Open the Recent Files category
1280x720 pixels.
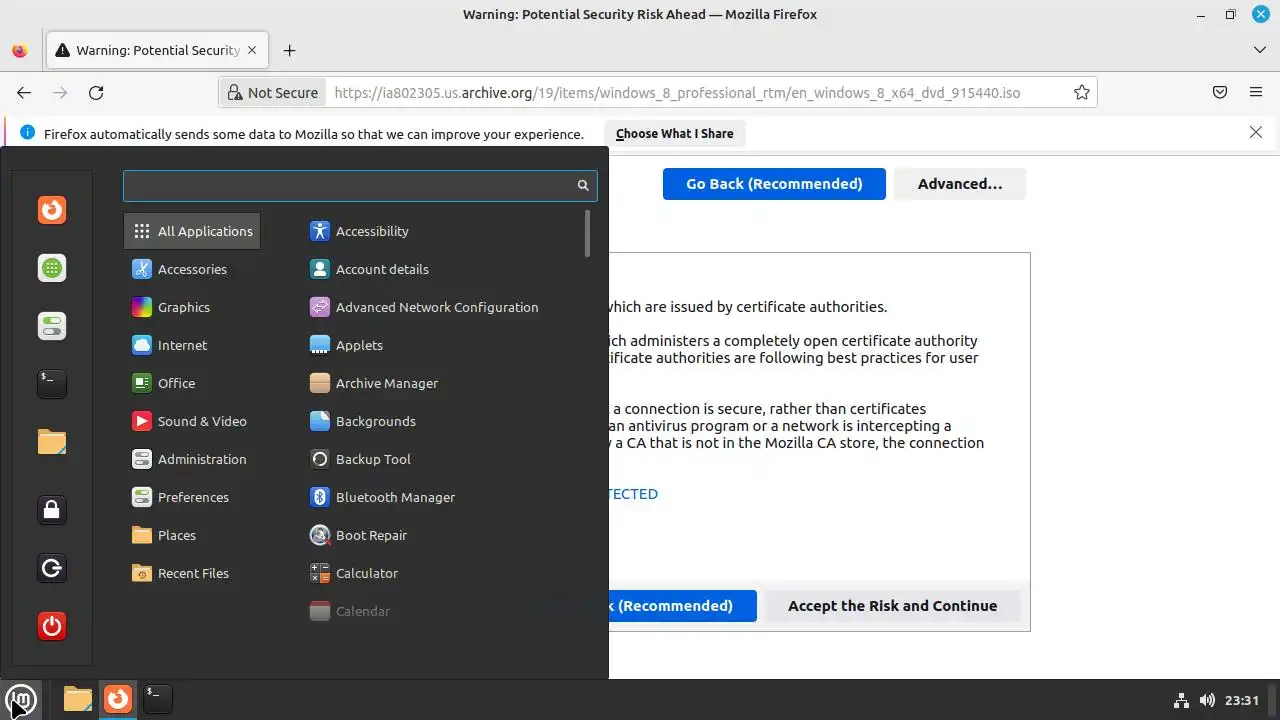[192, 573]
